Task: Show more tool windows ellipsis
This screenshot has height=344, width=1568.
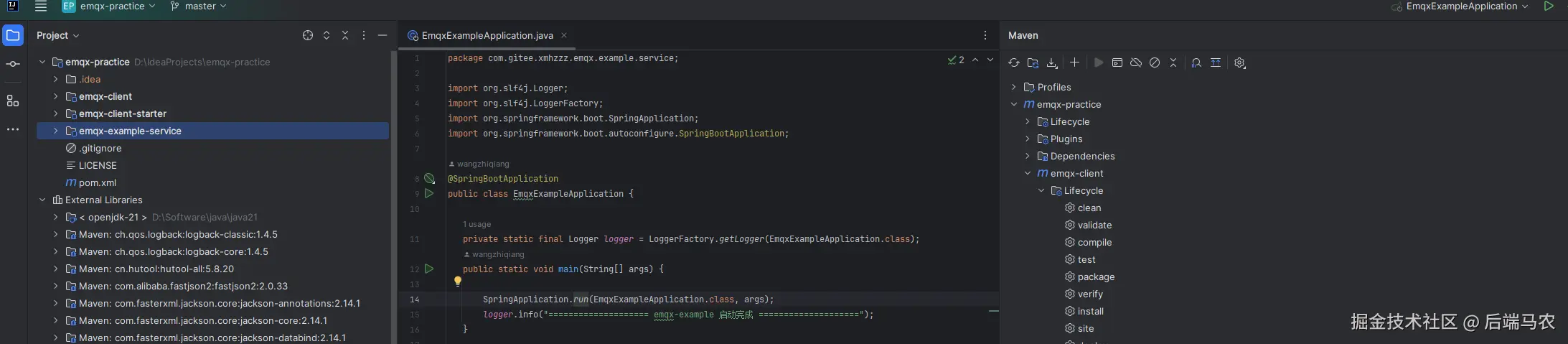Action: [13, 129]
